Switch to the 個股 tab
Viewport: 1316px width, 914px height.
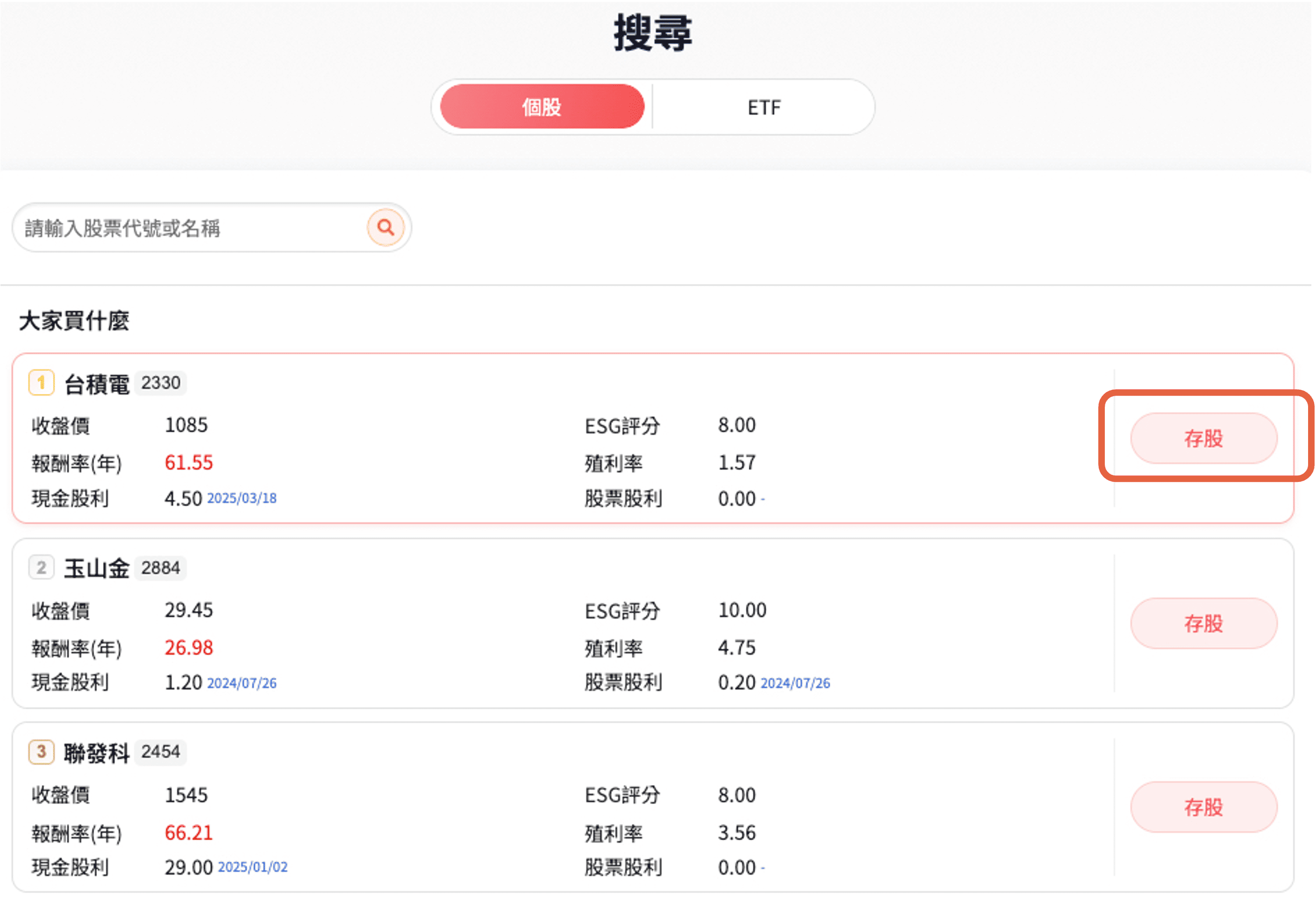[x=542, y=107]
